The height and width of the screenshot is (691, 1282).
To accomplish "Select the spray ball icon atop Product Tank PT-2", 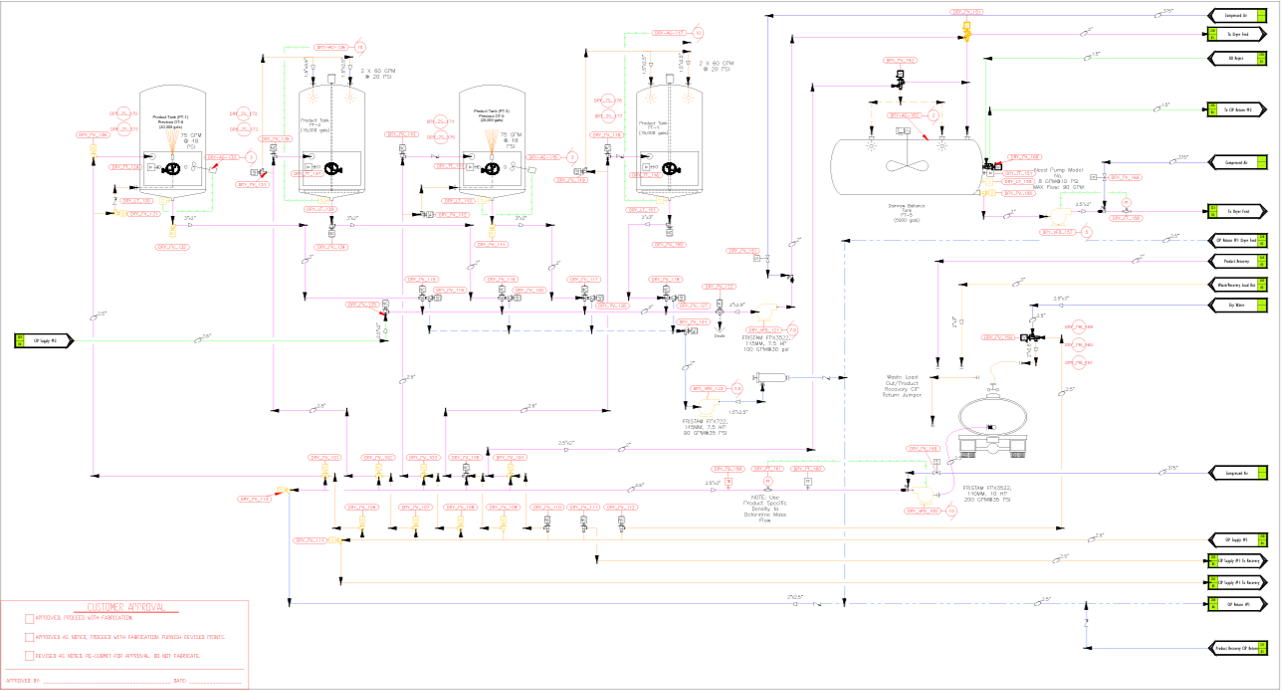I will click(x=313, y=98).
